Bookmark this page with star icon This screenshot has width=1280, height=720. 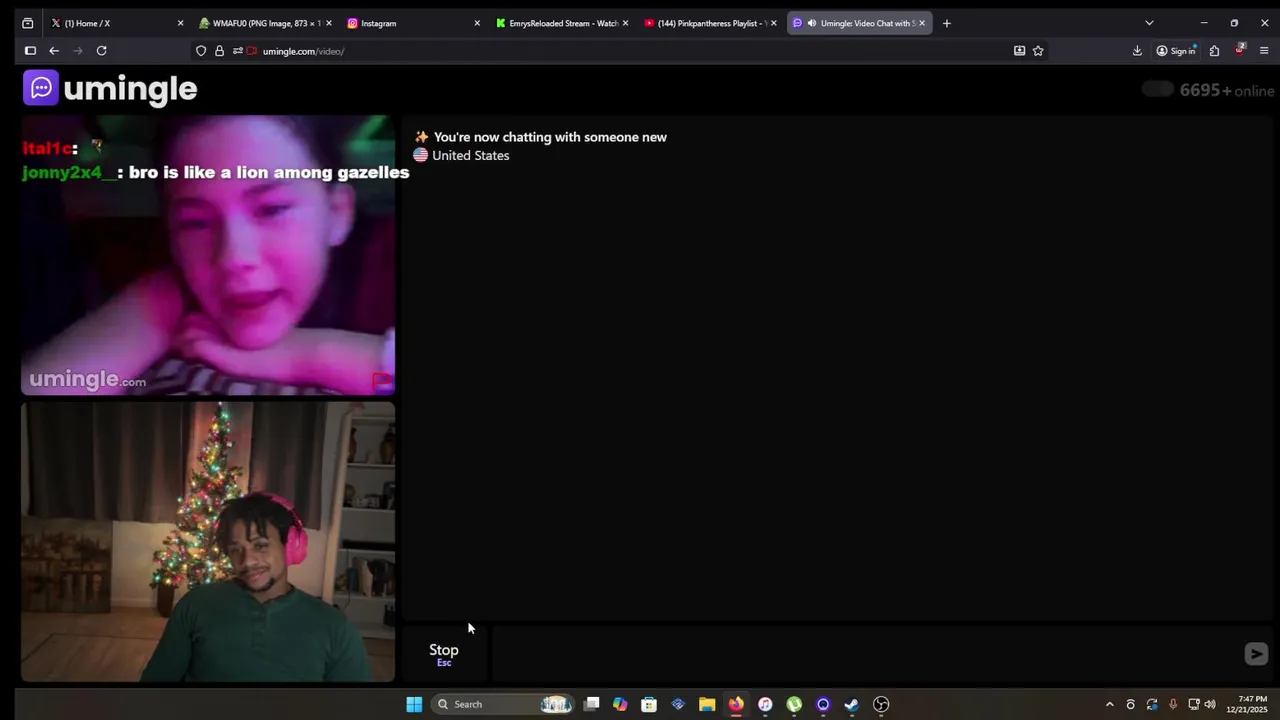point(1038,51)
